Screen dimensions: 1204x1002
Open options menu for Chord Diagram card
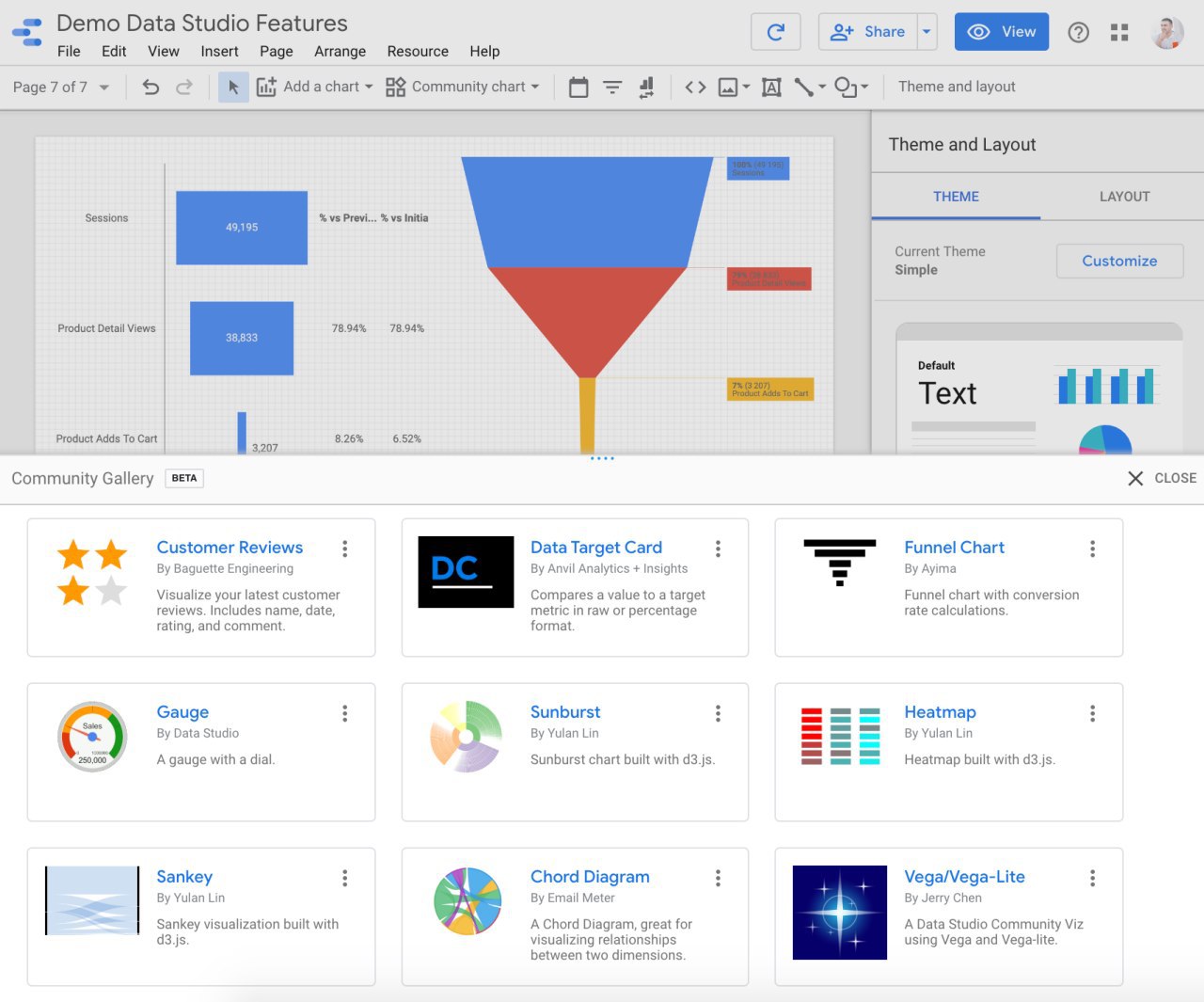point(718,878)
